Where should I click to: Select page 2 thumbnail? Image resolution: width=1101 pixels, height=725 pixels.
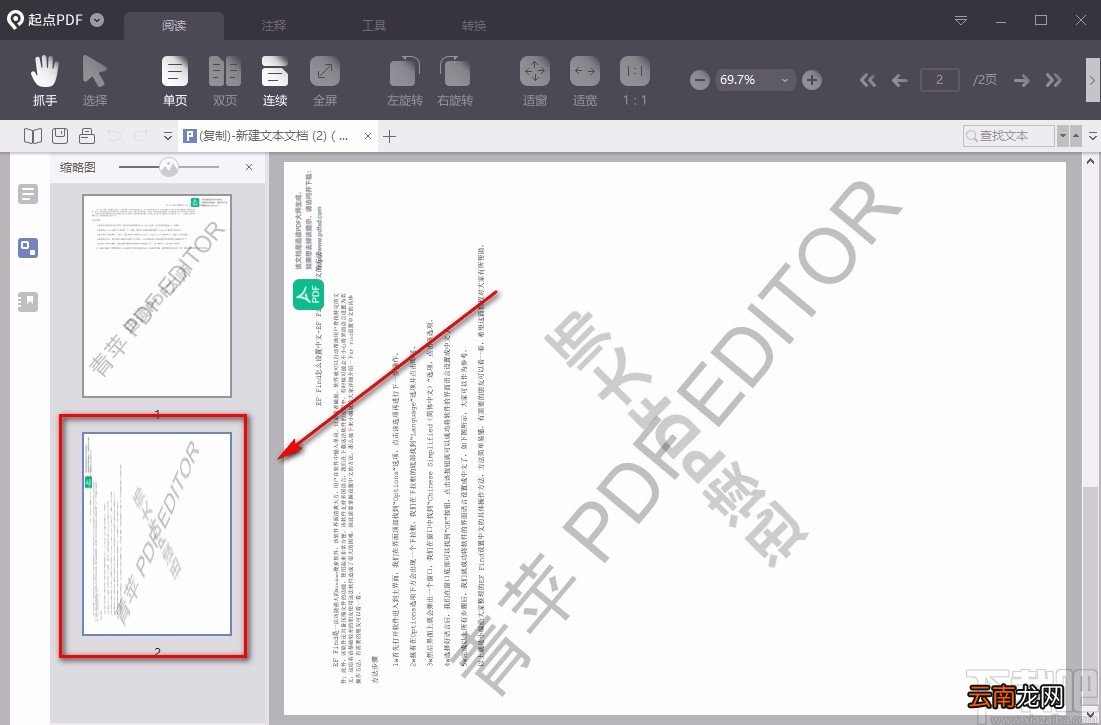click(x=157, y=534)
